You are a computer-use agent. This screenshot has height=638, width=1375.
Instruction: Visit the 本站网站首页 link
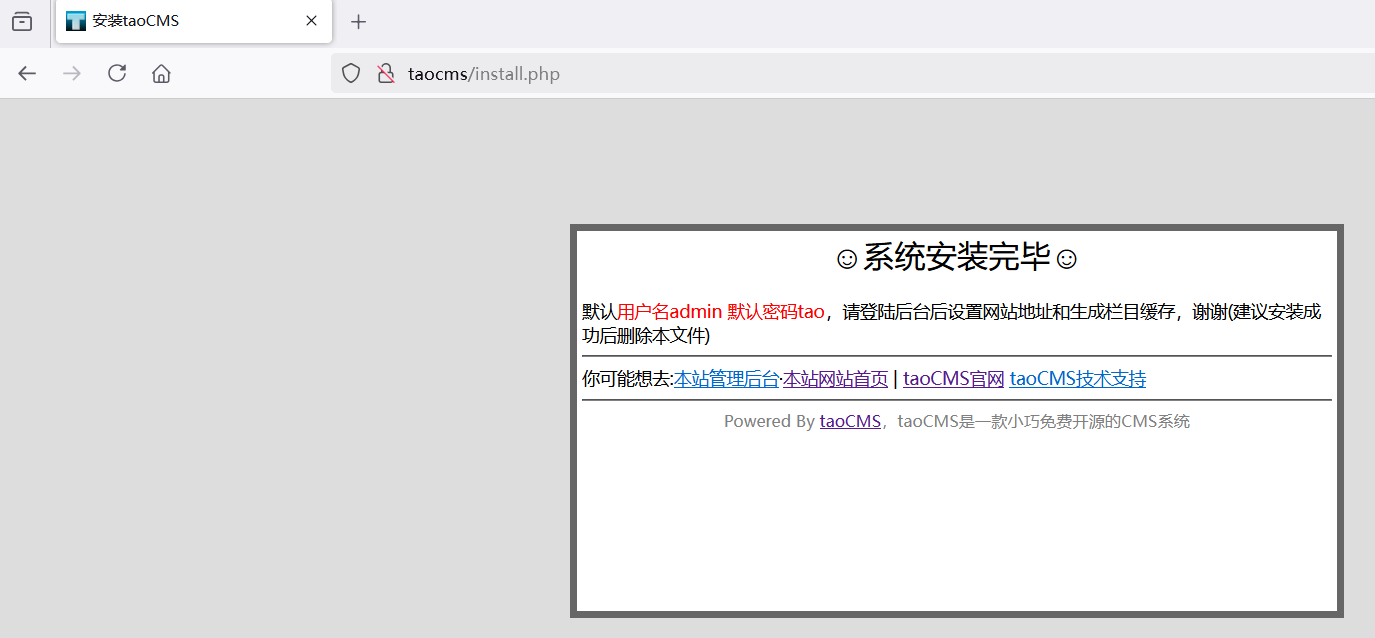(x=835, y=379)
